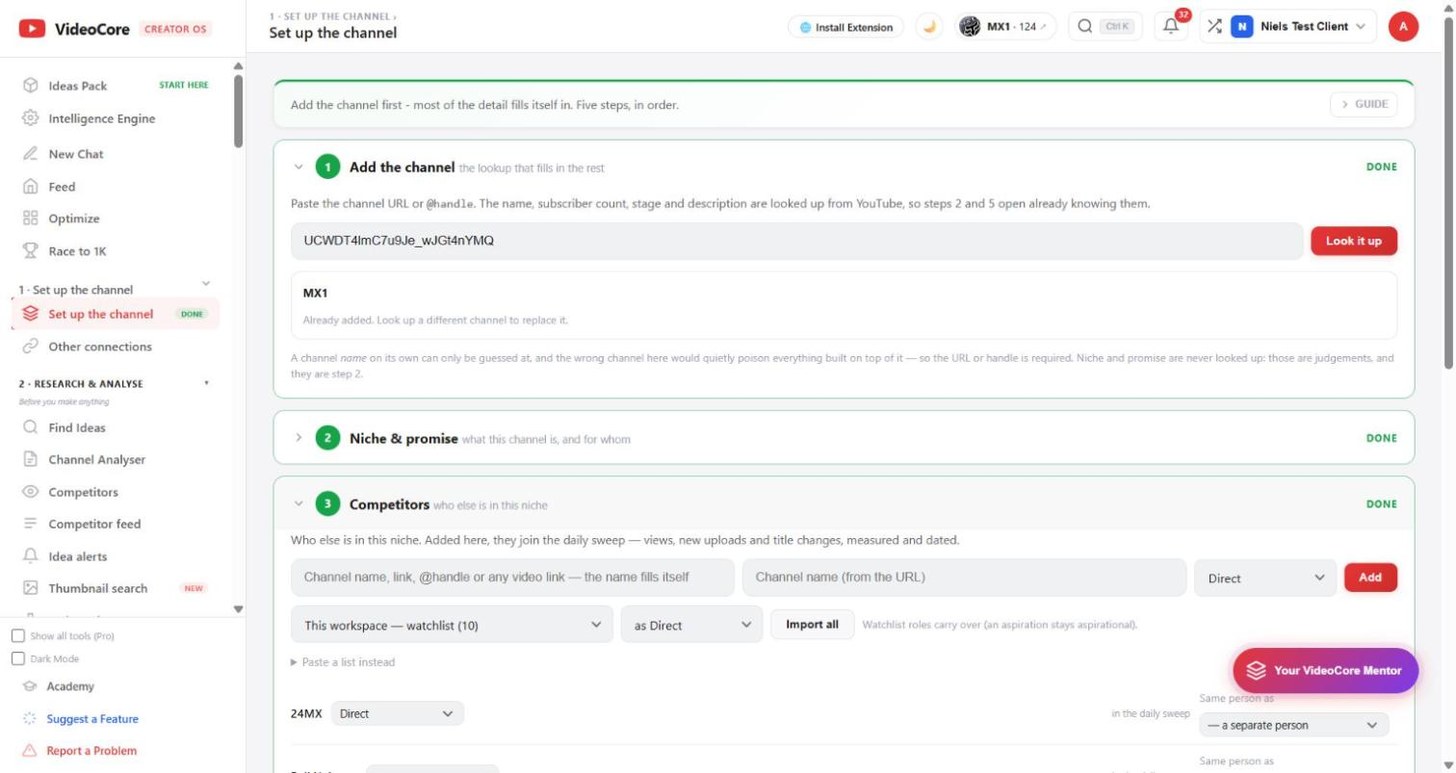Open the 24MX row Direct dropdown

click(397, 714)
